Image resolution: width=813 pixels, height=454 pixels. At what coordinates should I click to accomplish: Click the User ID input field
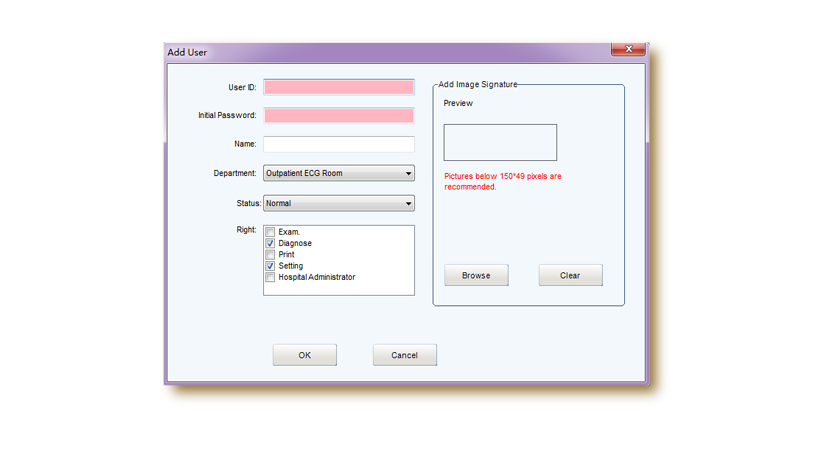[338, 88]
